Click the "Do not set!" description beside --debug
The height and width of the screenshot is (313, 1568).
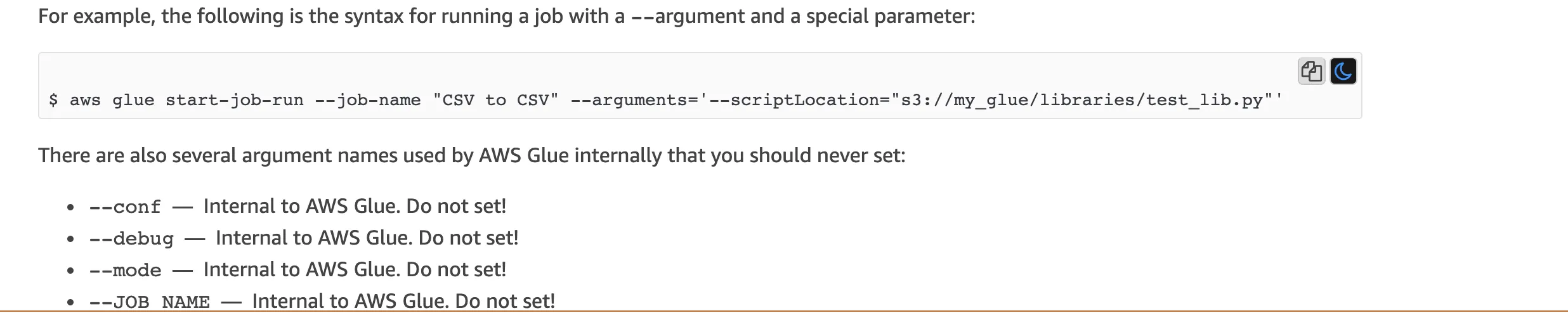click(468, 238)
